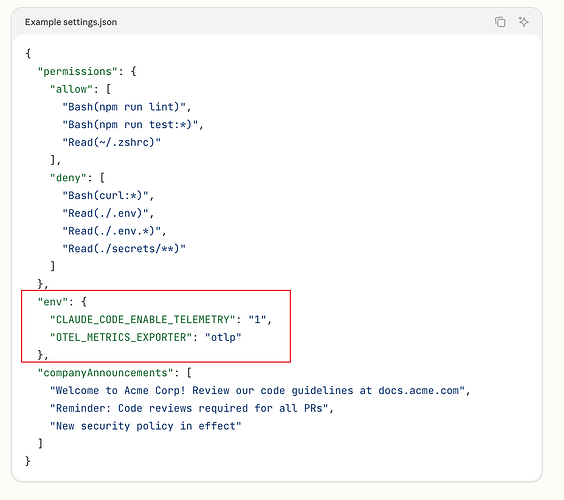Image resolution: width=564 pixels, height=500 pixels.
Task: Click the 'Example settings.json' title
Action: pyautogui.click(x=71, y=22)
